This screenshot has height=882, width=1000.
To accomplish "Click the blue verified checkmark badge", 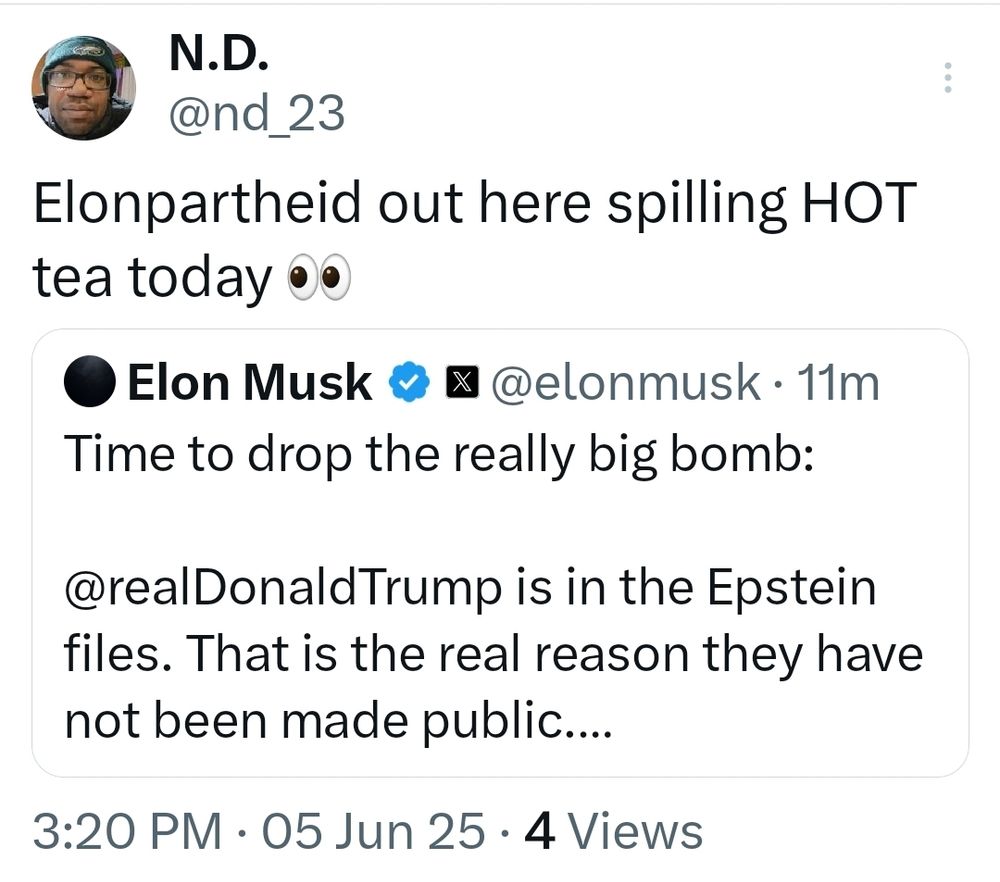I will 407,383.
